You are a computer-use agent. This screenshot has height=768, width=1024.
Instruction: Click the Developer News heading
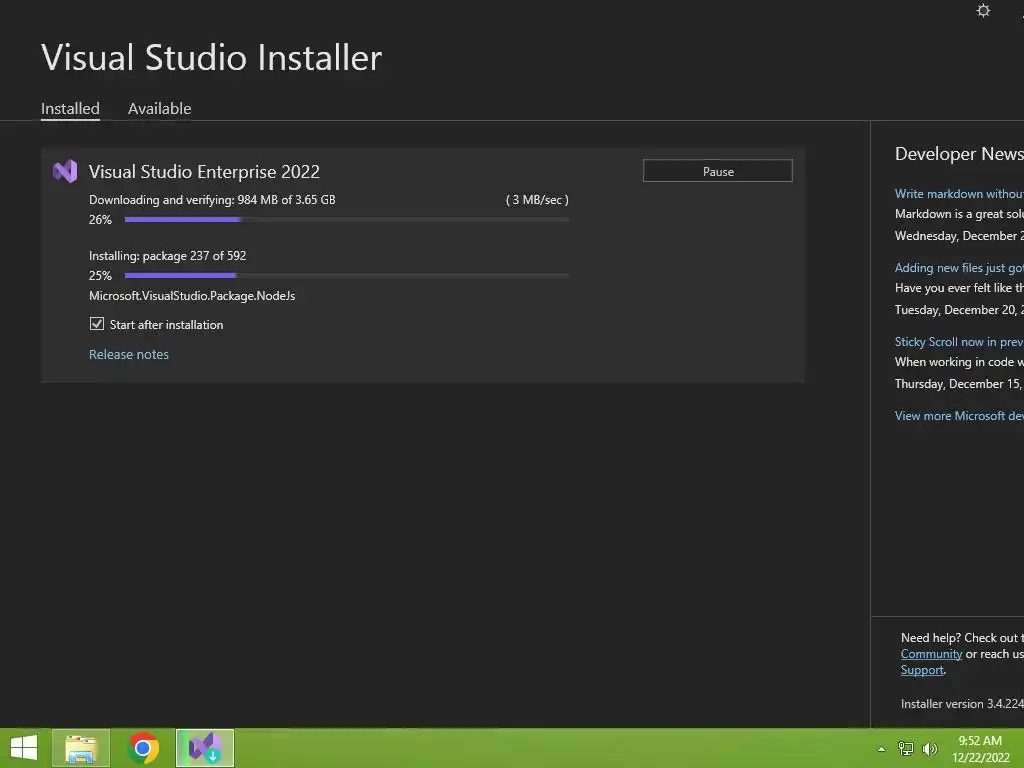pyautogui.click(x=959, y=153)
